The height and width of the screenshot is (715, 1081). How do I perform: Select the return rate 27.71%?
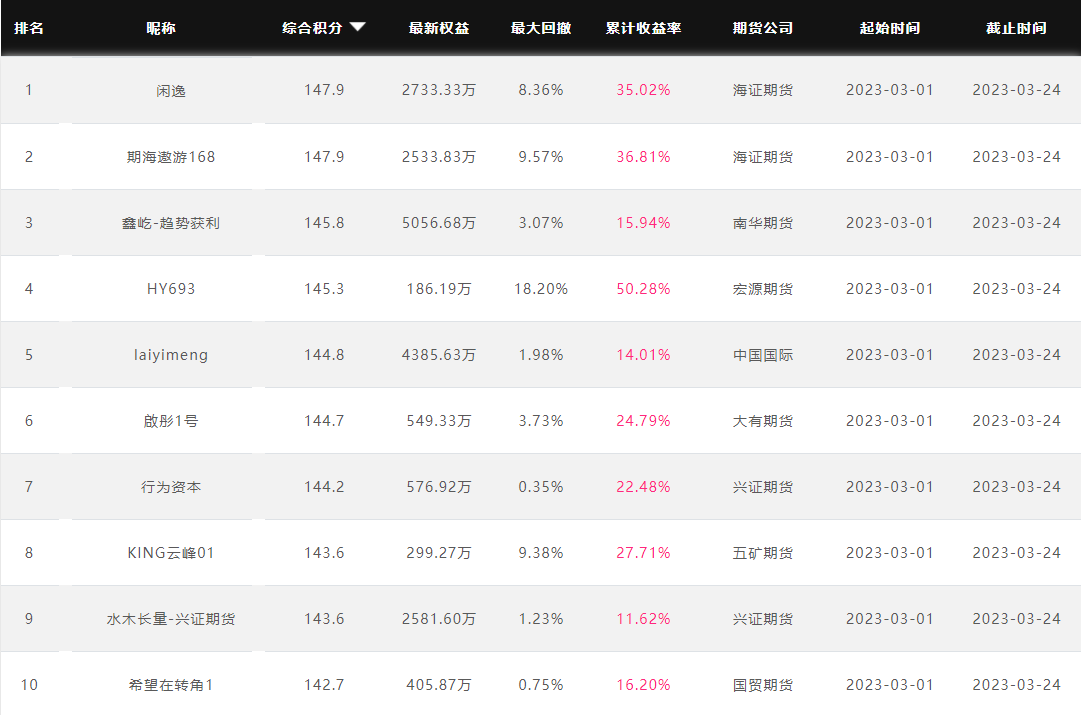(x=643, y=553)
